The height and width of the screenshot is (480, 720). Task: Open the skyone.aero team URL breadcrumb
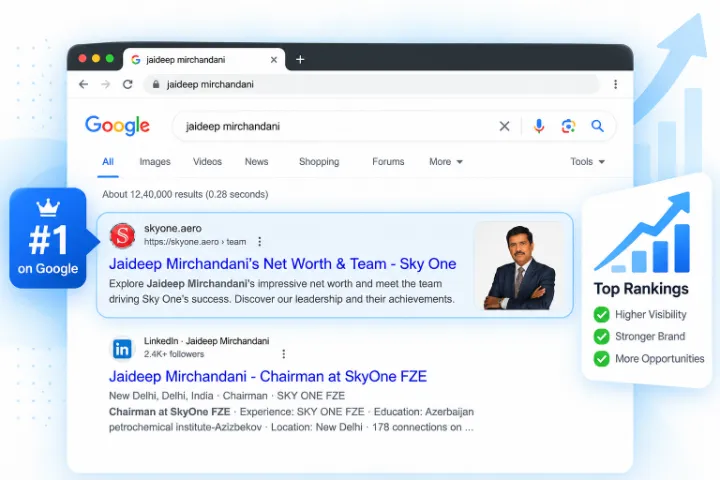point(195,242)
